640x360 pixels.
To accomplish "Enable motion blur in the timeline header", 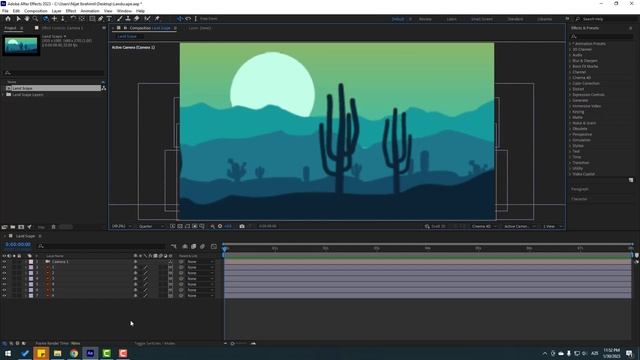I will pyautogui.click(x=202, y=247).
